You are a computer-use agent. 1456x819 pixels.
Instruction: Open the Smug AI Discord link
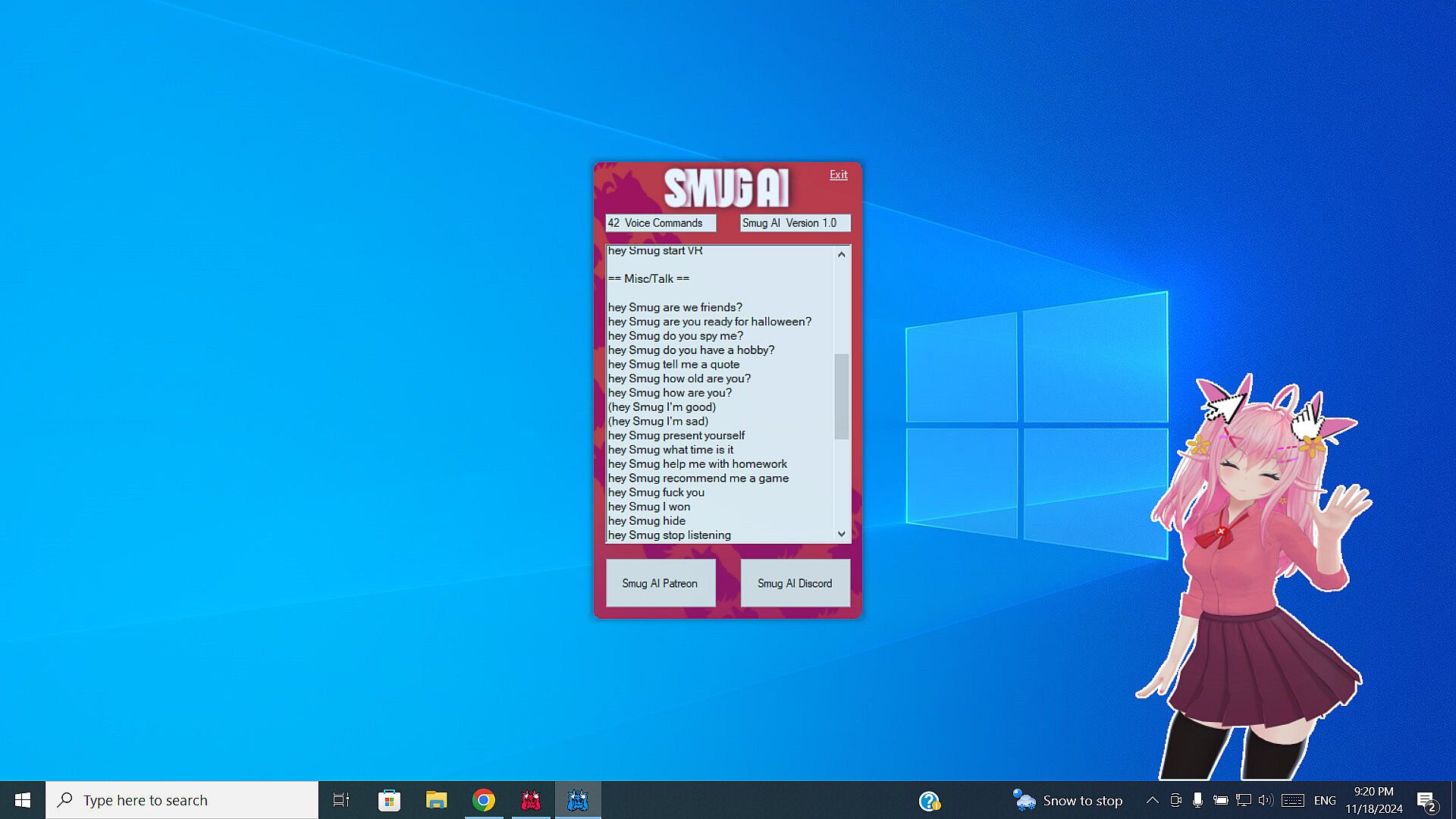795,583
